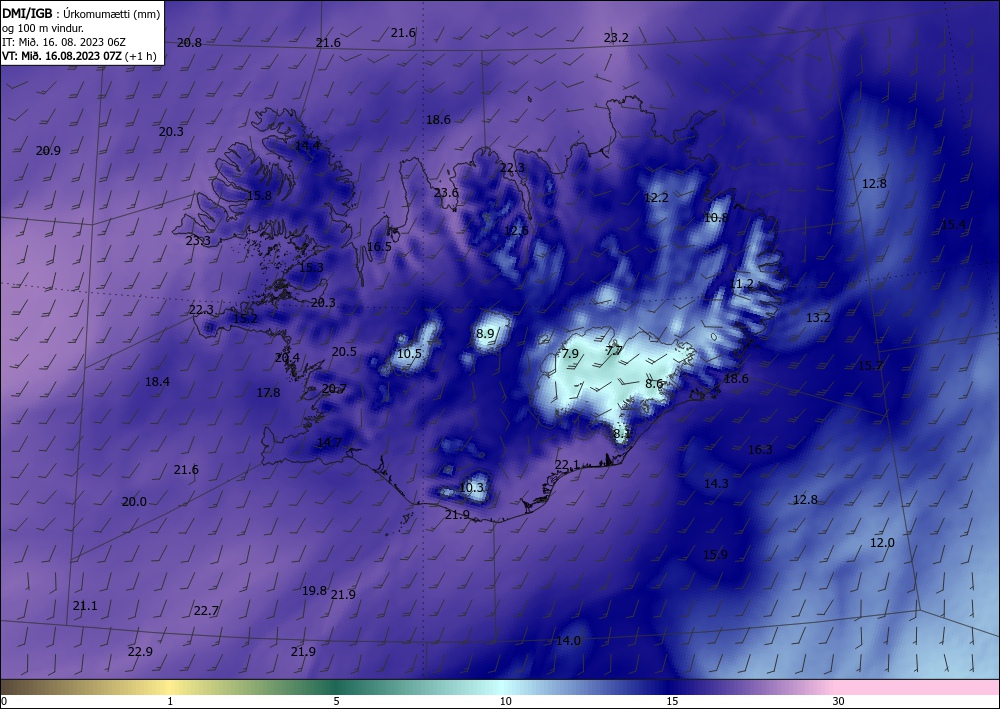Select the color scale label 30
Image resolution: width=1000 pixels, height=709 pixels.
tap(839, 701)
